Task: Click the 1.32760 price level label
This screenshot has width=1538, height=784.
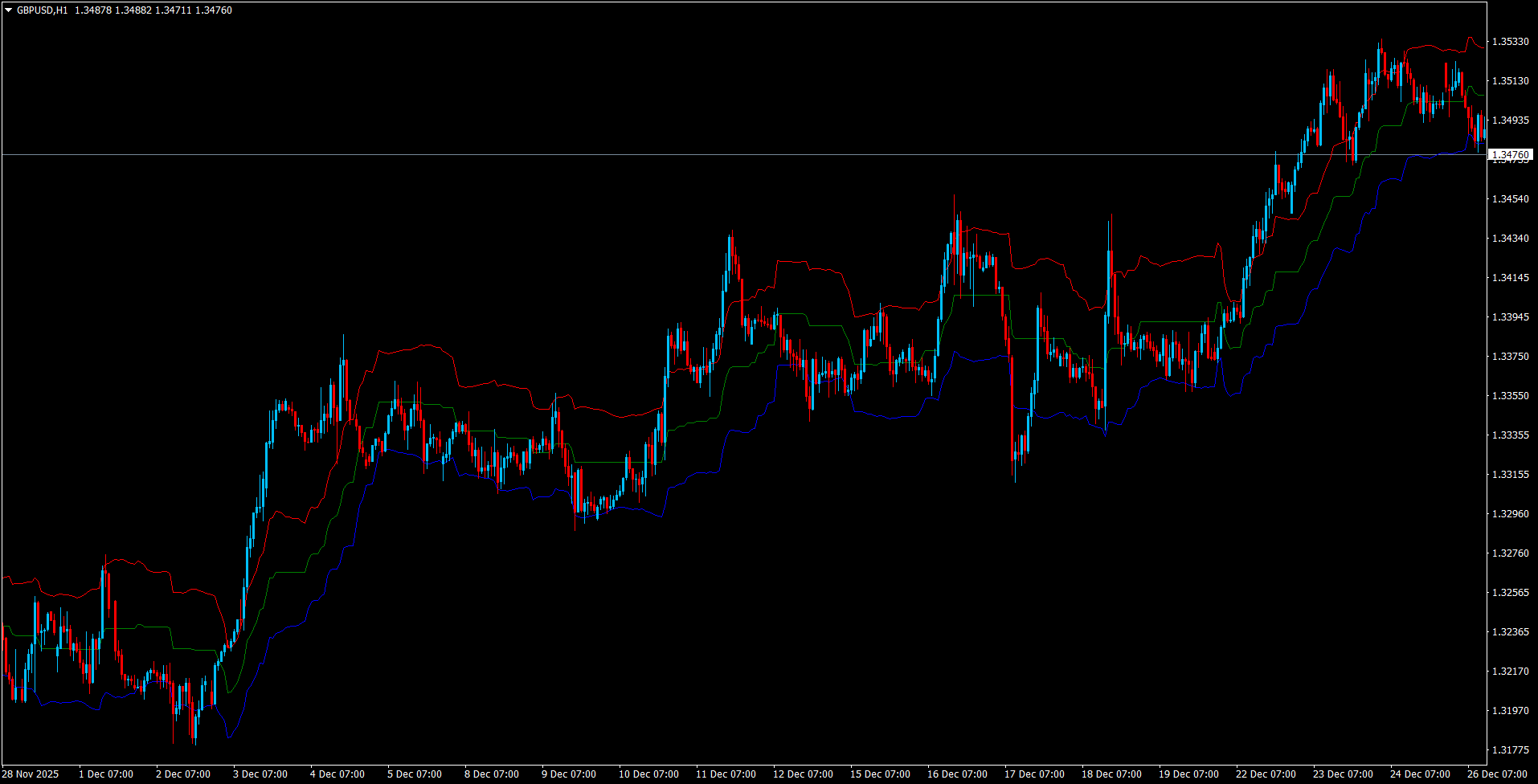Action: 1511,553
